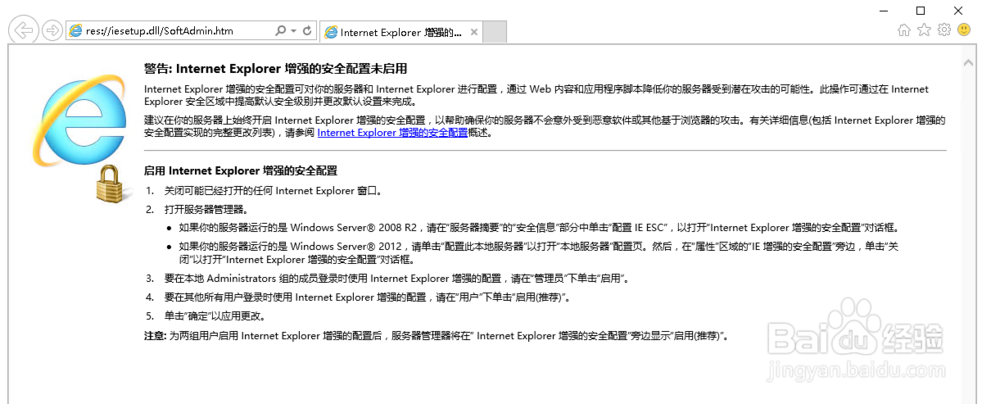Click the search magnifier in address bar
The image size is (1000, 404).
(x=281, y=31)
